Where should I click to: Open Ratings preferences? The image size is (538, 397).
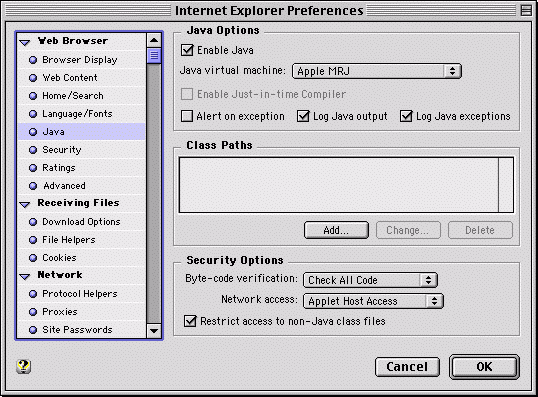[82, 168]
